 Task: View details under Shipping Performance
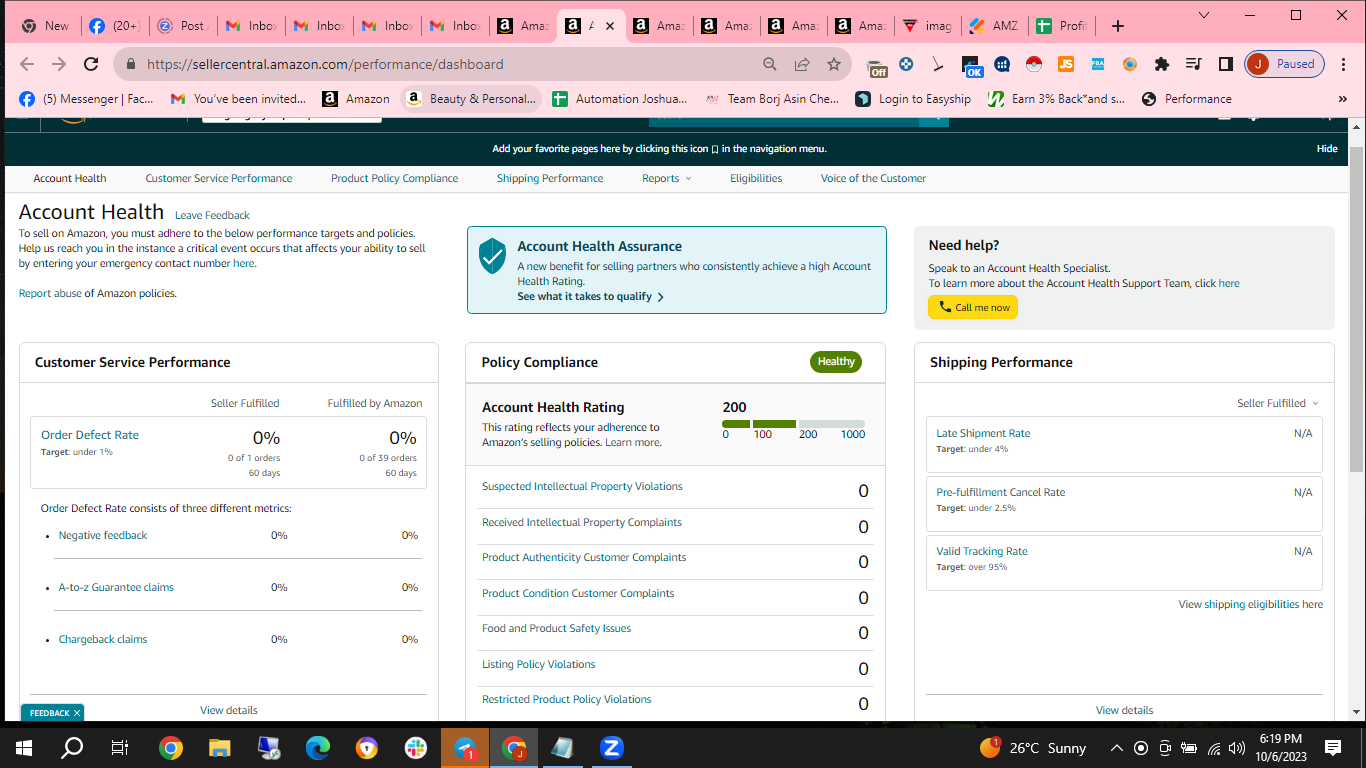point(1124,710)
